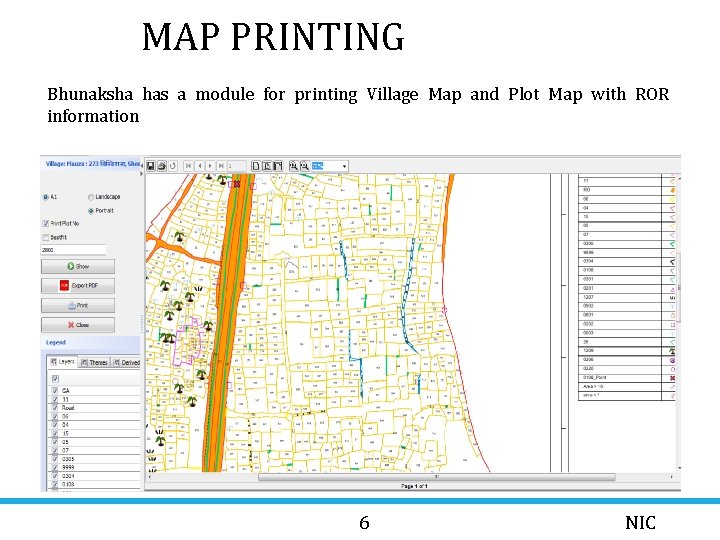Click the save icon in preview toolbar
The width and height of the screenshot is (720, 540).
pyautogui.click(x=151, y=166)
